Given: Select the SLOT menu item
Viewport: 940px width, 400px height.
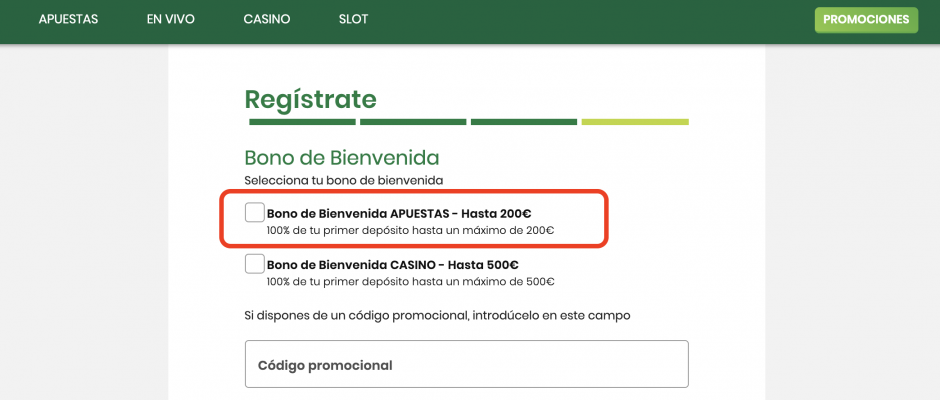Looking at the screenshot, I should point(353,19).
